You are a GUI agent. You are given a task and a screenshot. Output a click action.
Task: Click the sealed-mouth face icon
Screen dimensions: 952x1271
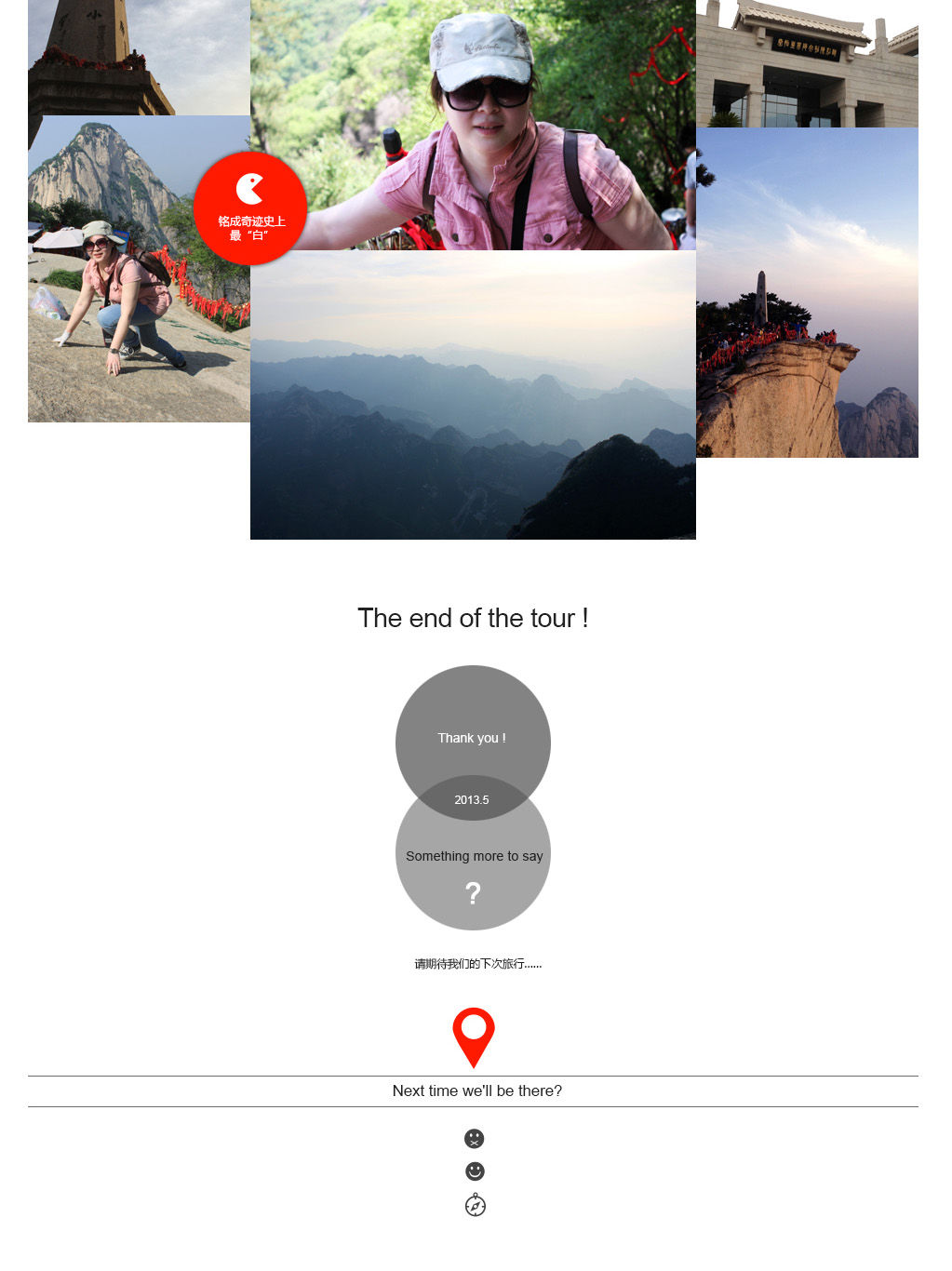[475, 1138]
